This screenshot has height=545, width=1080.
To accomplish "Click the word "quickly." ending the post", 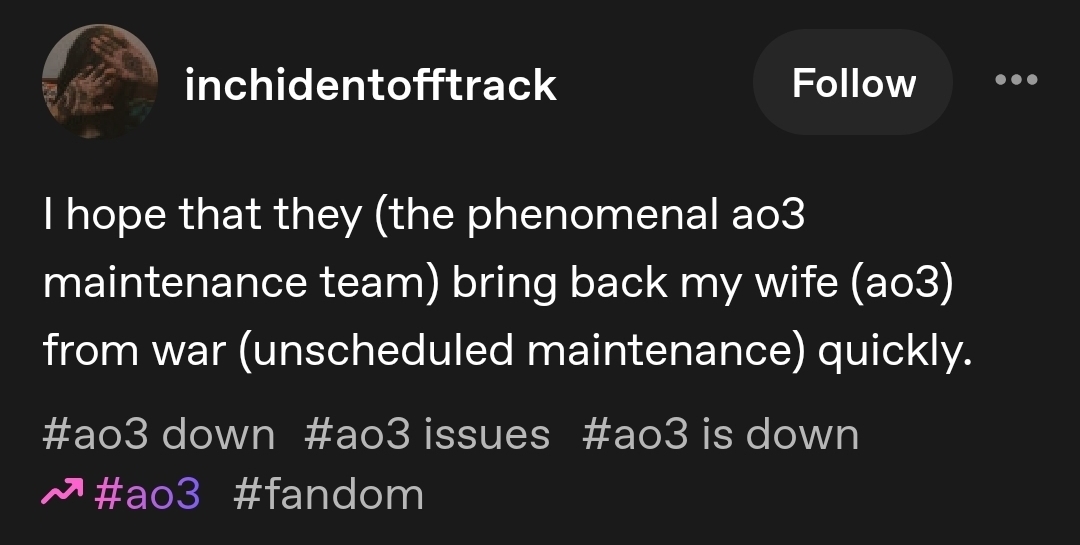I will tap(895, 350).
